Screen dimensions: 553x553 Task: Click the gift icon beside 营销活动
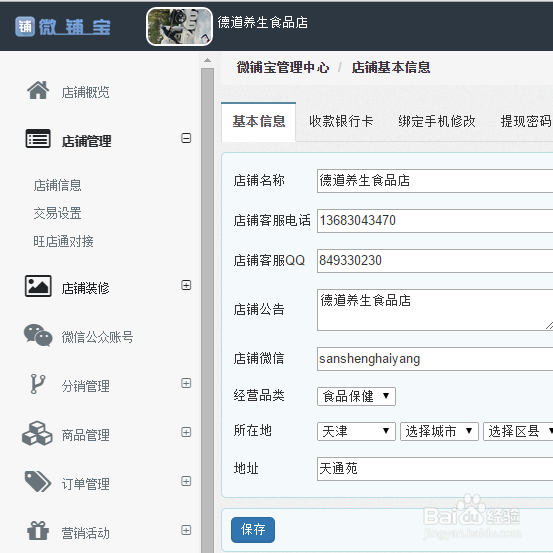(x=38, y=530)
